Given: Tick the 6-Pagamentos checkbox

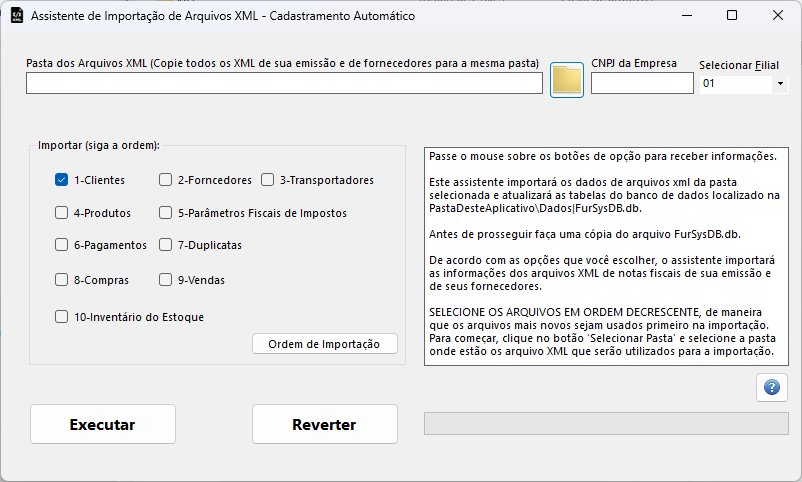Looking at the screenshot, I should (62, 245).
